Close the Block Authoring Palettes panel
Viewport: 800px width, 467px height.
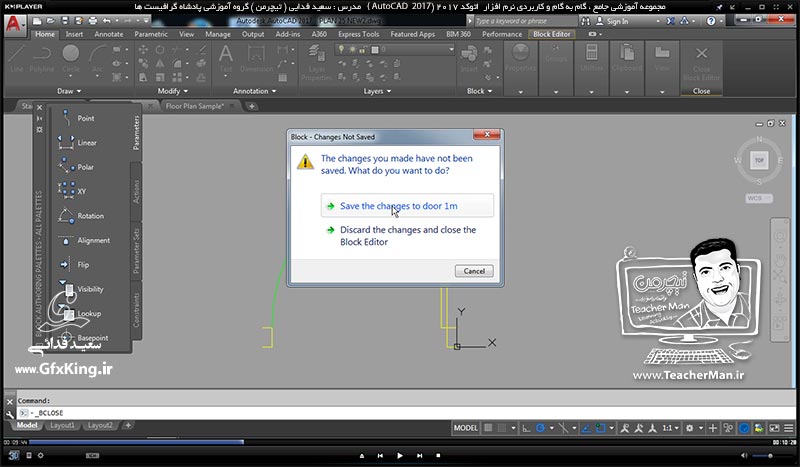(x=39, y=108)
